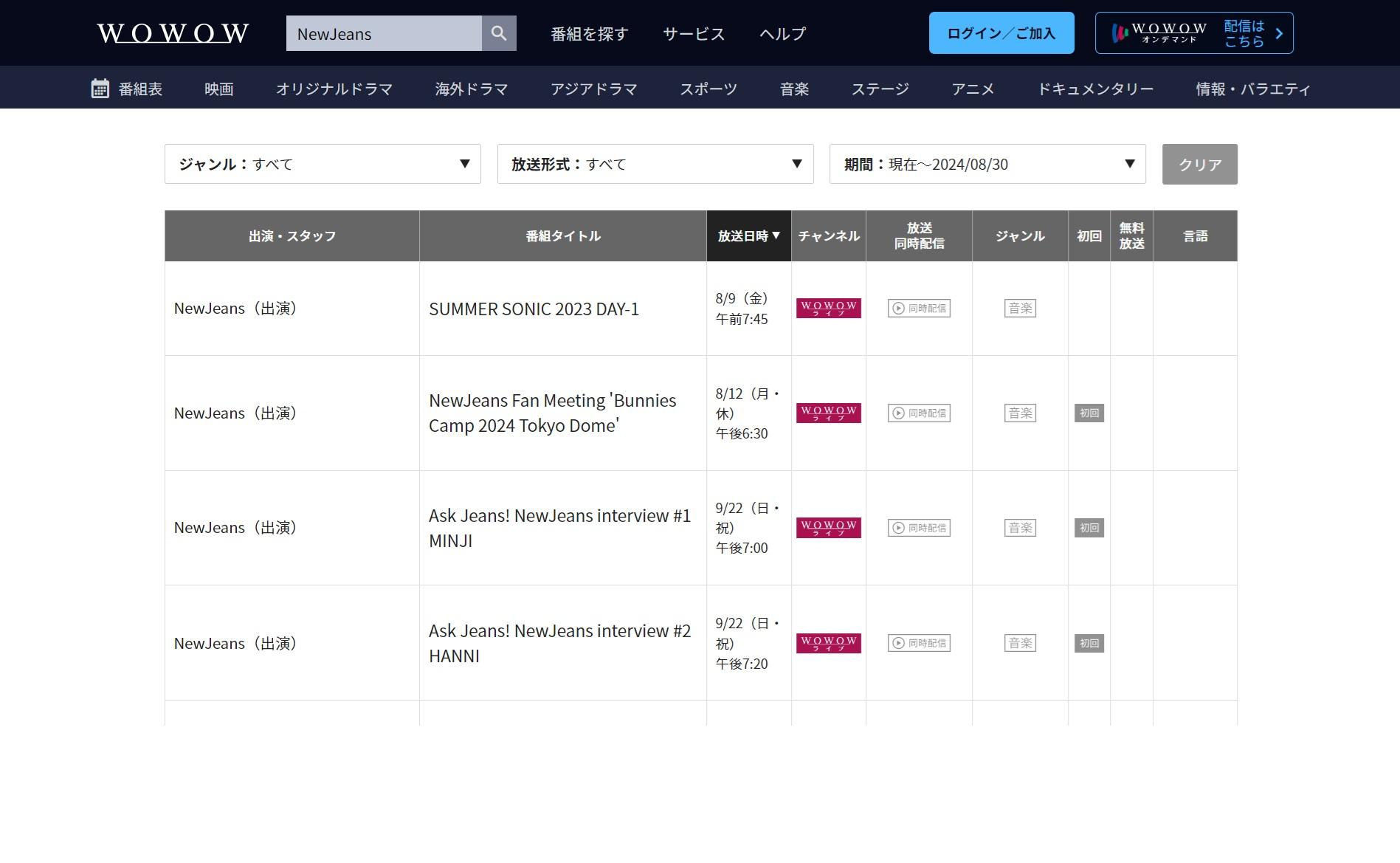The width and height of the screenshot is (1400, 863).
Task: Open the 期間 date range dropdown
Action: click(987, 164)
